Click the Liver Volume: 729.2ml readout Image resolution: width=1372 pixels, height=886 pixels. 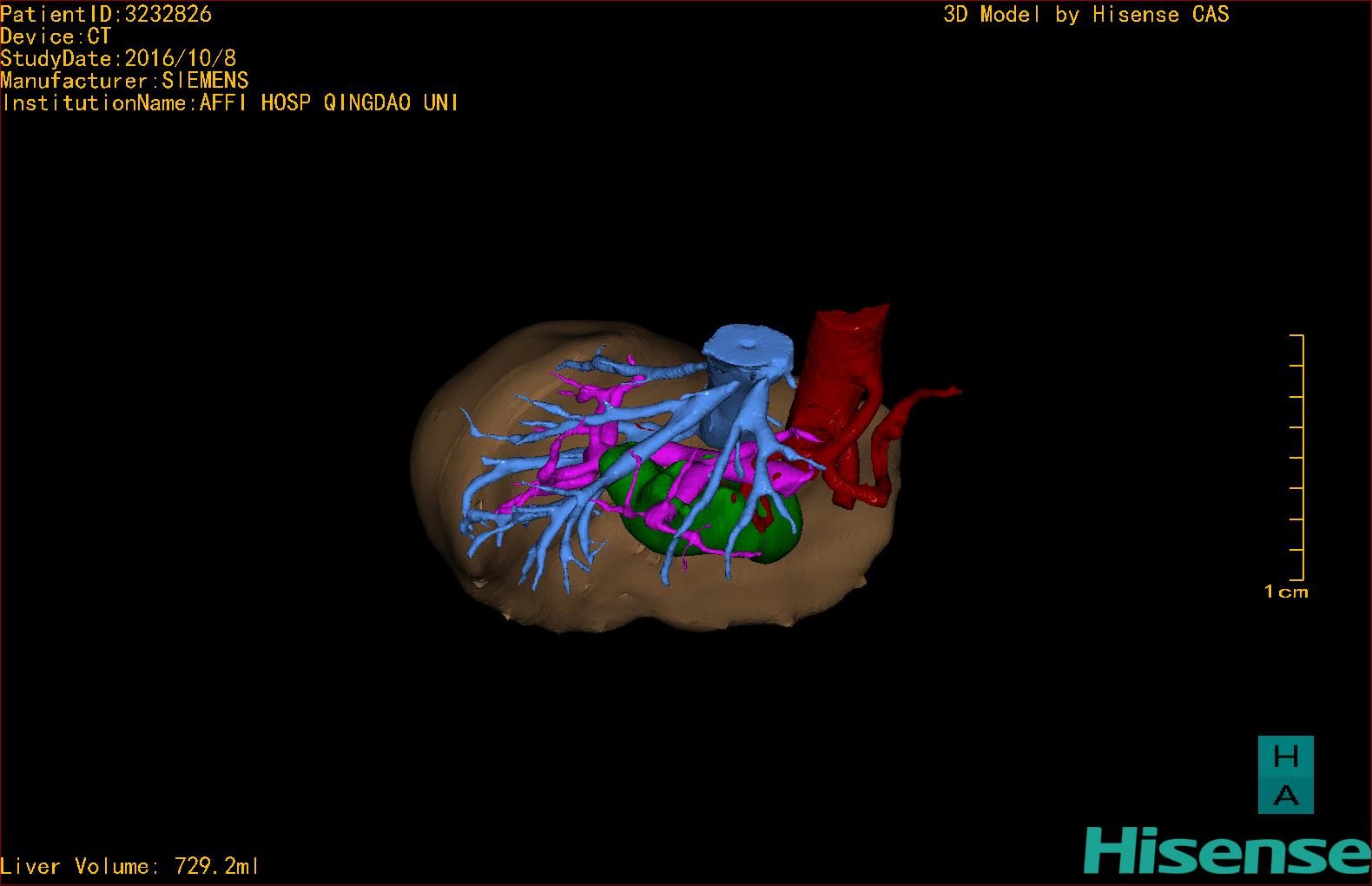tap(129, 866)
